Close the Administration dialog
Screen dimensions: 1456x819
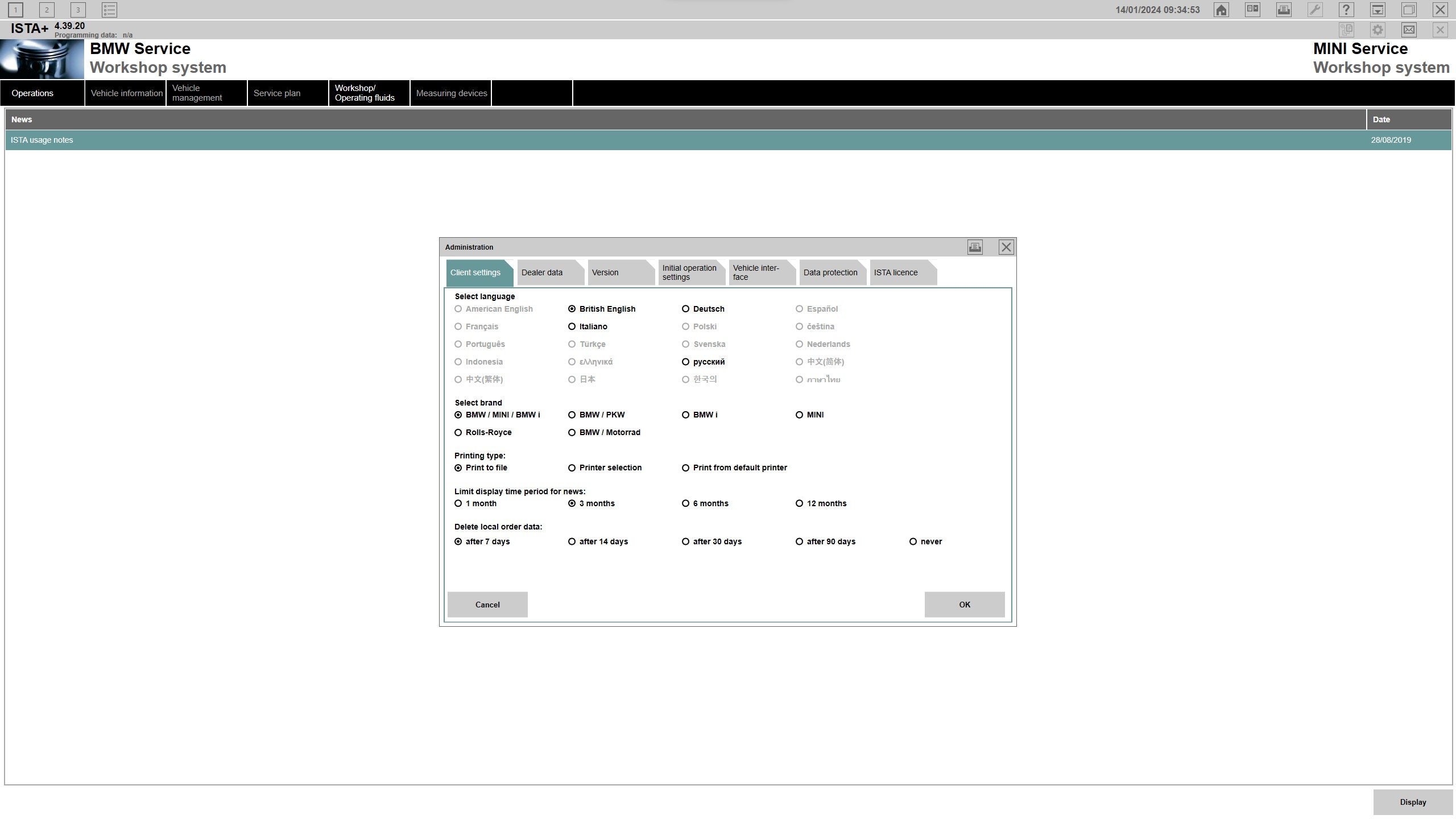(x=1006, y=247)
